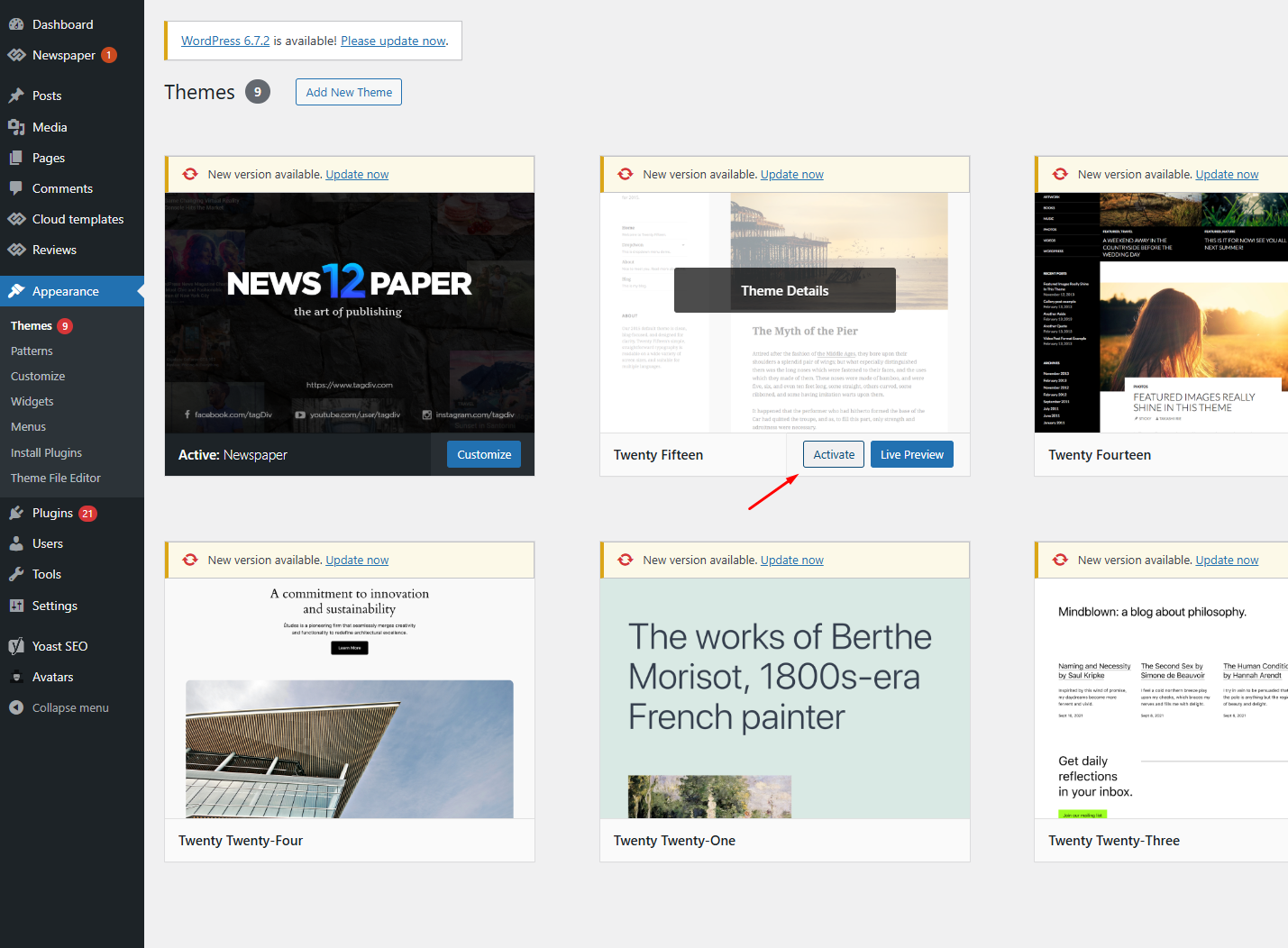This screenshot has width=1288, height=948.
Task: Click the Twenty Twenty-One theme name
Action: (674, 841)
